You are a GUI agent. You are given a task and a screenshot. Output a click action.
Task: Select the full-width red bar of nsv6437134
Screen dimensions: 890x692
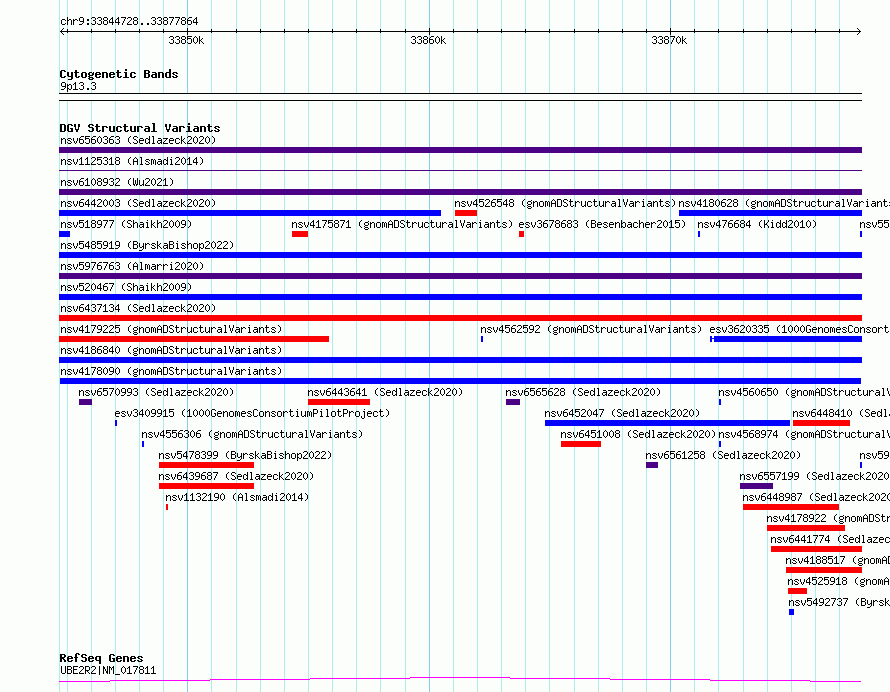pos(460,318)
